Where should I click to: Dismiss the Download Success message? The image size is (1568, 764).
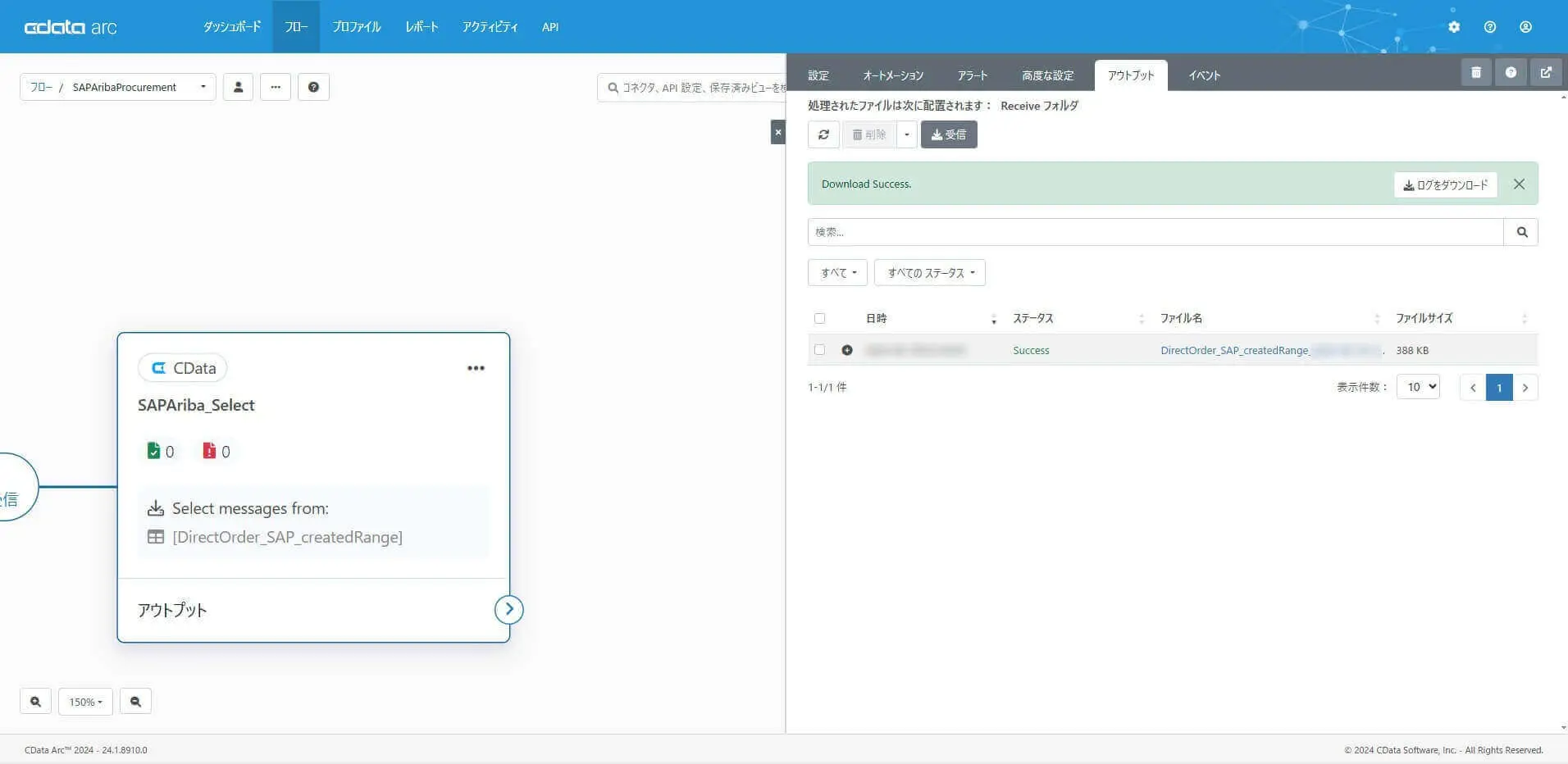coord(1519,184)
